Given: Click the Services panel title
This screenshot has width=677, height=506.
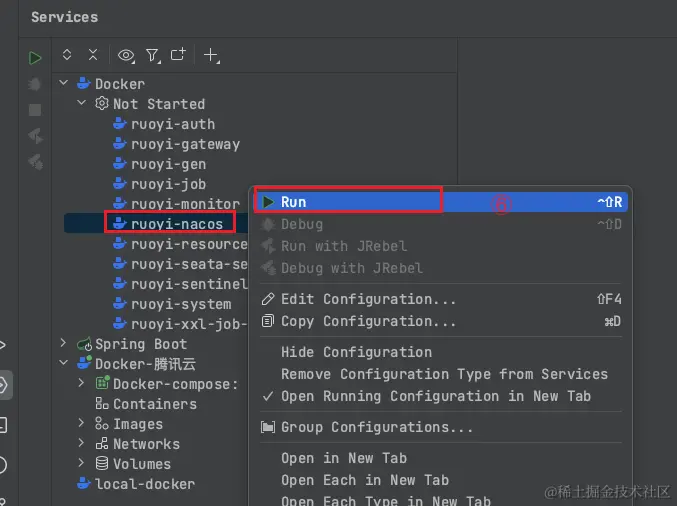Looking at the screenshot, I should [65, 17].
